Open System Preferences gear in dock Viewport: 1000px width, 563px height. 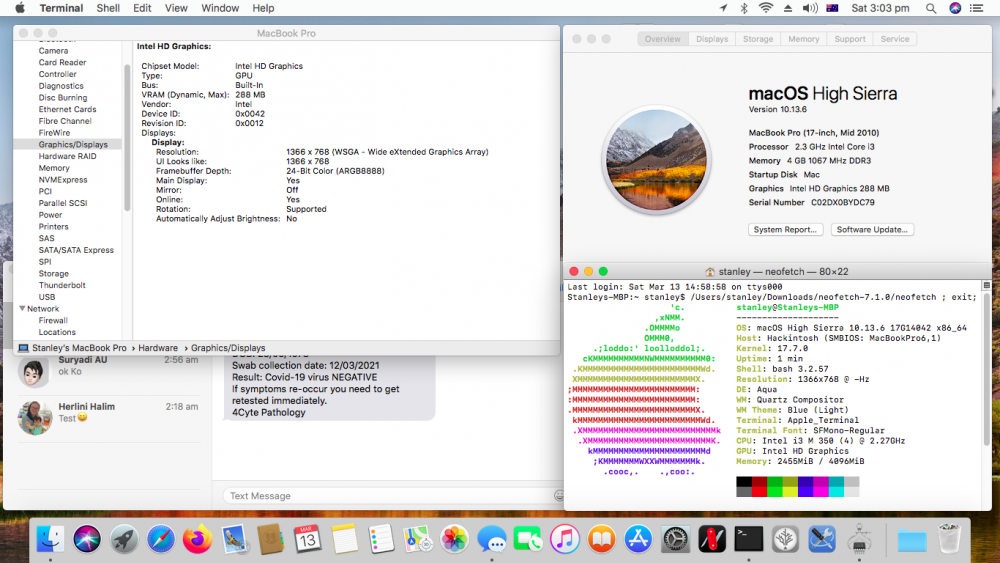(675, 539)
